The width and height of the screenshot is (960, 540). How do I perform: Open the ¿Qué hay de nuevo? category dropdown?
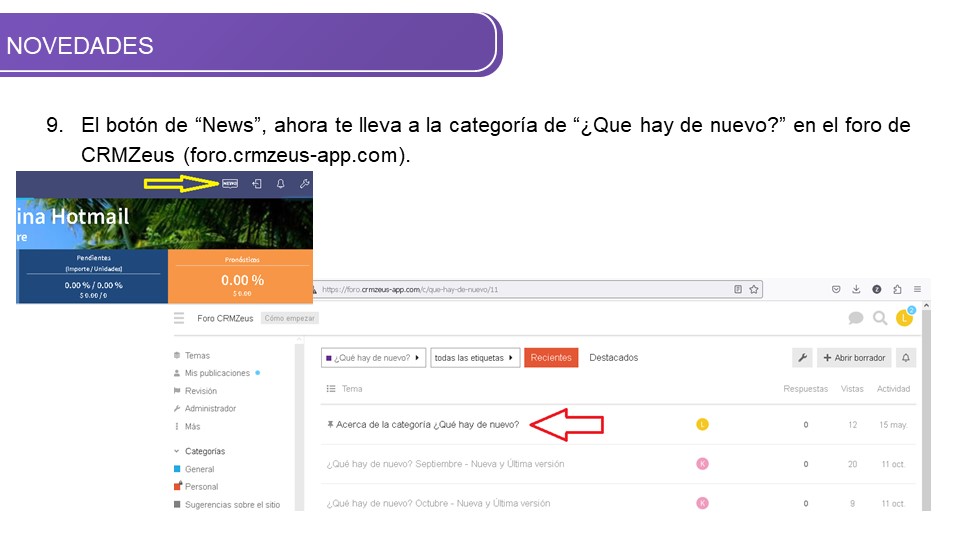pyautogui.click(x=373, y=358)
